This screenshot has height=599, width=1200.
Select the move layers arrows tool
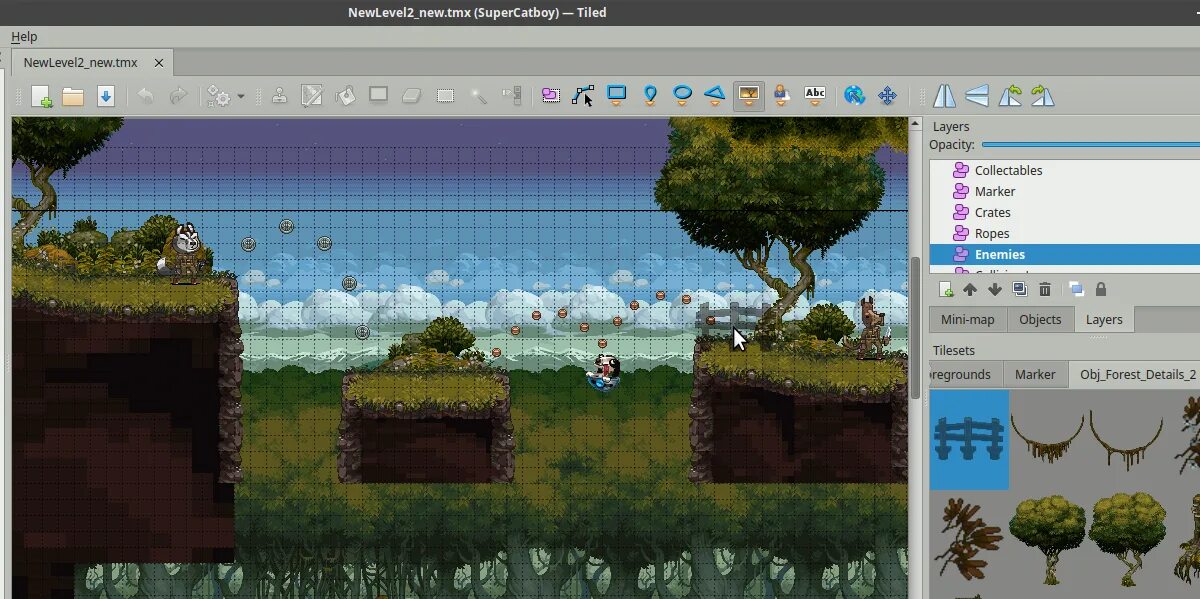pyautogui.click(x=887, y=96)
